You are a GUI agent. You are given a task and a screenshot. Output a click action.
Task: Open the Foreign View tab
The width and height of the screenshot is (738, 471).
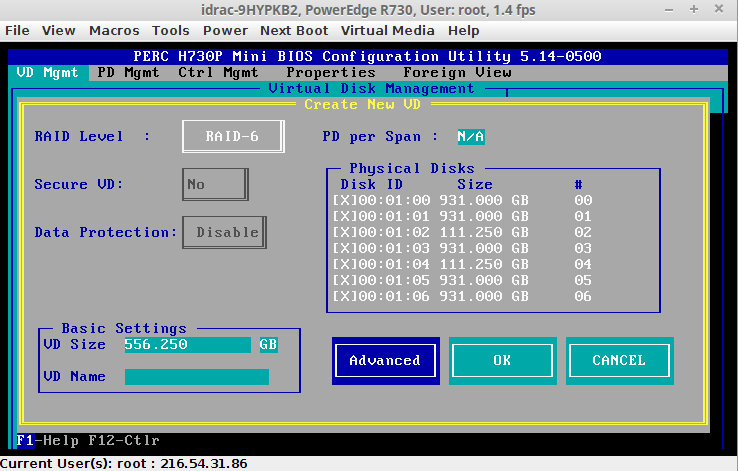(457, 72)
